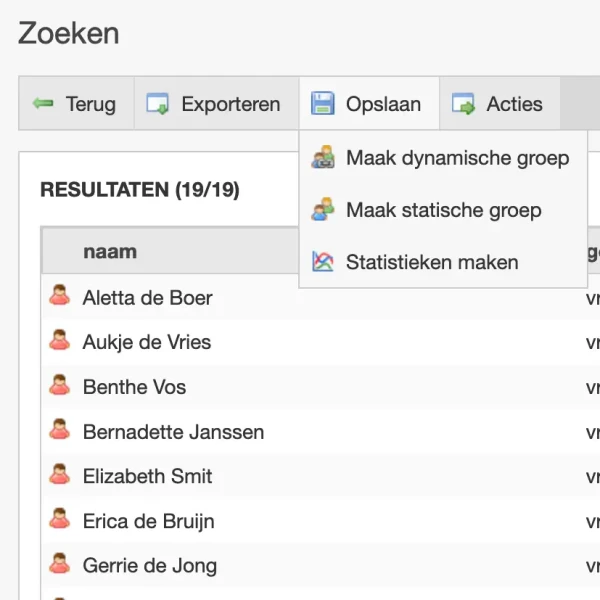Click the statistics chart icon
The image size is (600, 600).
[x=323, y=263]
